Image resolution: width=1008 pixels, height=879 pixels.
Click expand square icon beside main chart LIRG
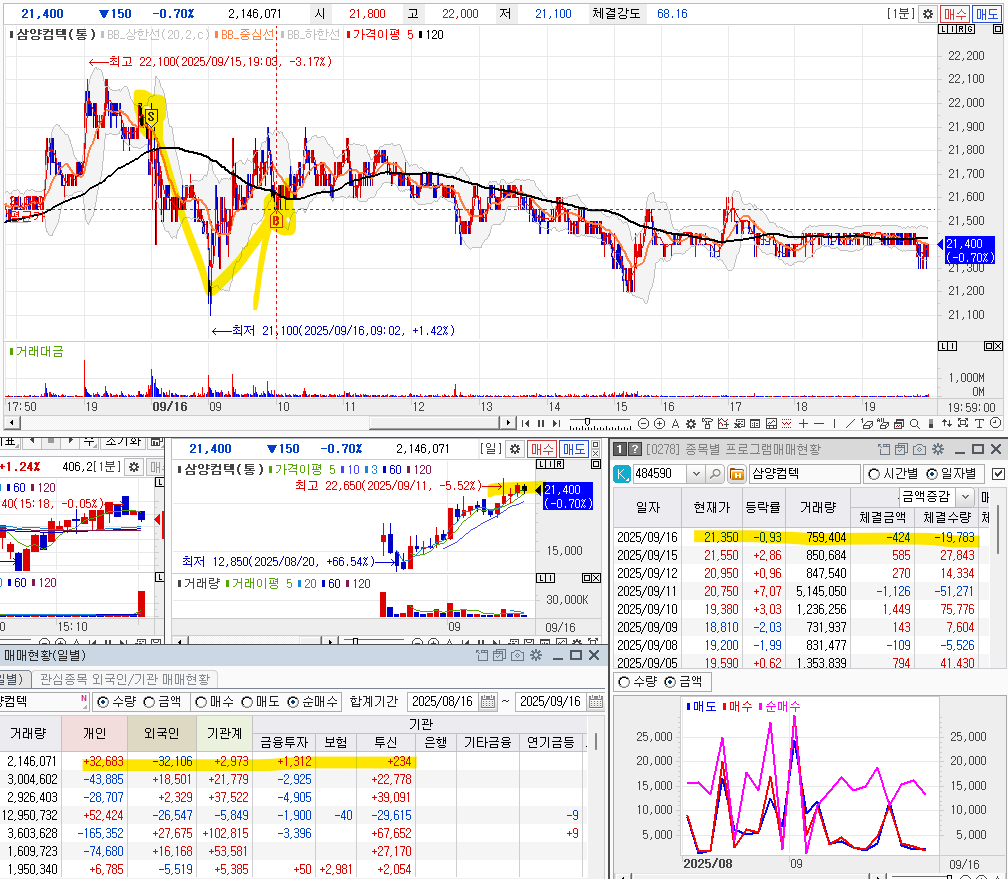997,29
